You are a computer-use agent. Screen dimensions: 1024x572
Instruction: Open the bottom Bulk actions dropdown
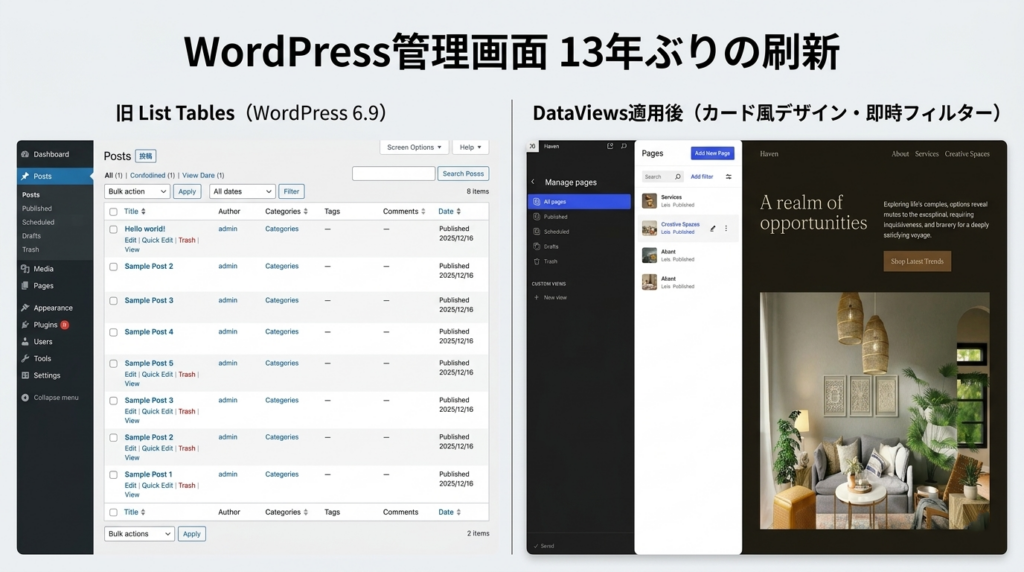click(x=139, y=533)
